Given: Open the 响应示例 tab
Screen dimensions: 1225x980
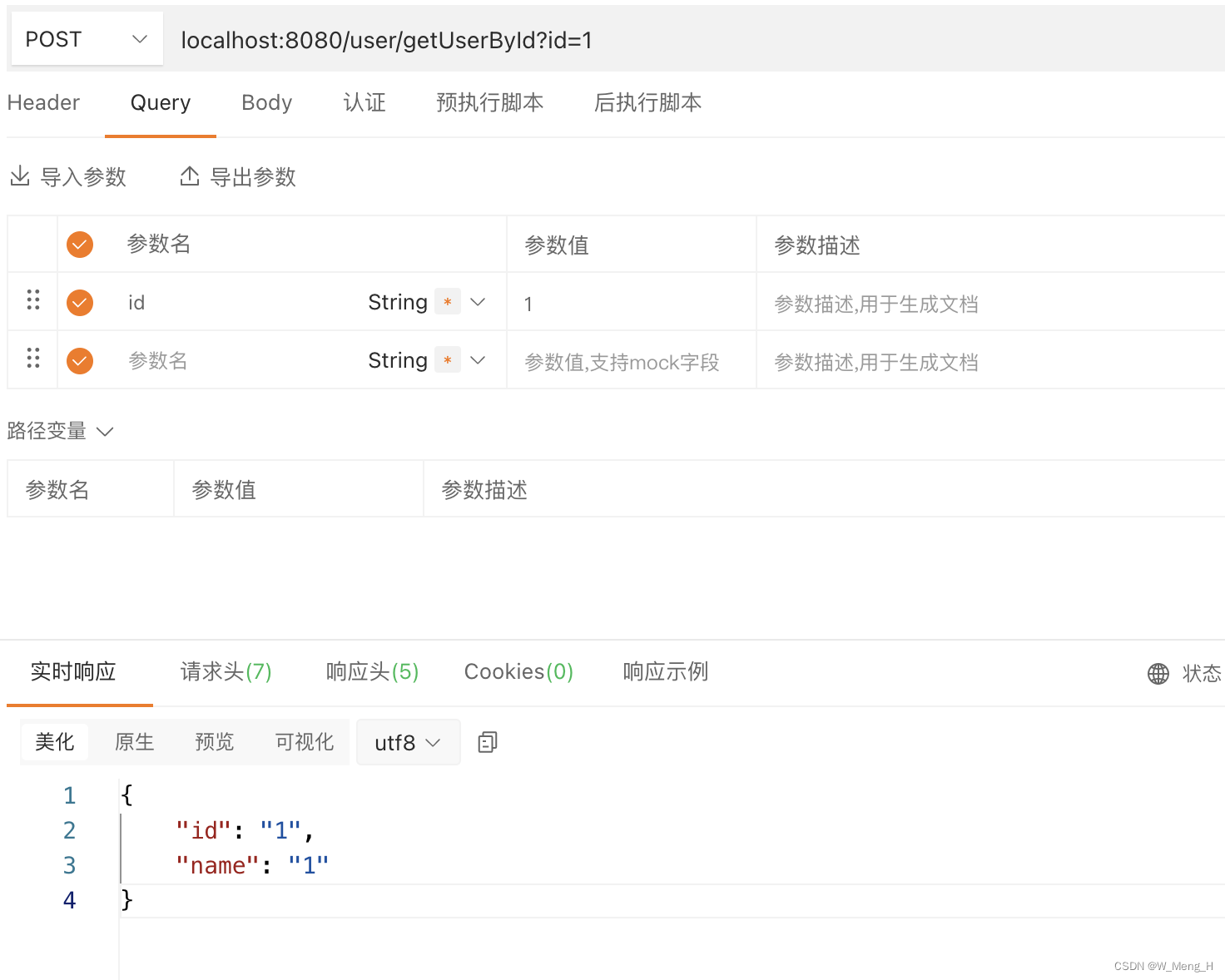Looking at the screenshot, I should tap(666, 671).
